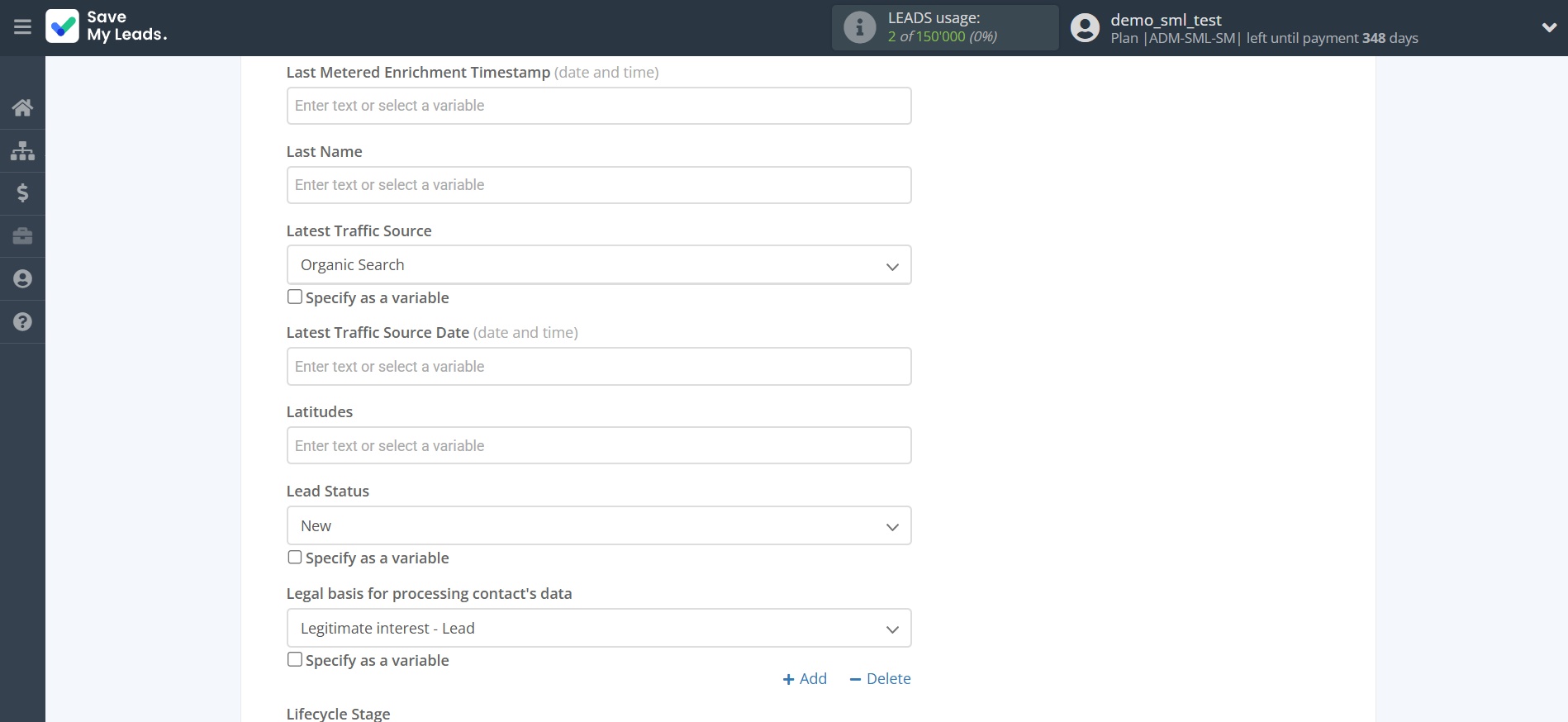The width and height of the screenshot is (1568, 722).
Task: Expand the account menu chevron
Action: point(1548,27)
